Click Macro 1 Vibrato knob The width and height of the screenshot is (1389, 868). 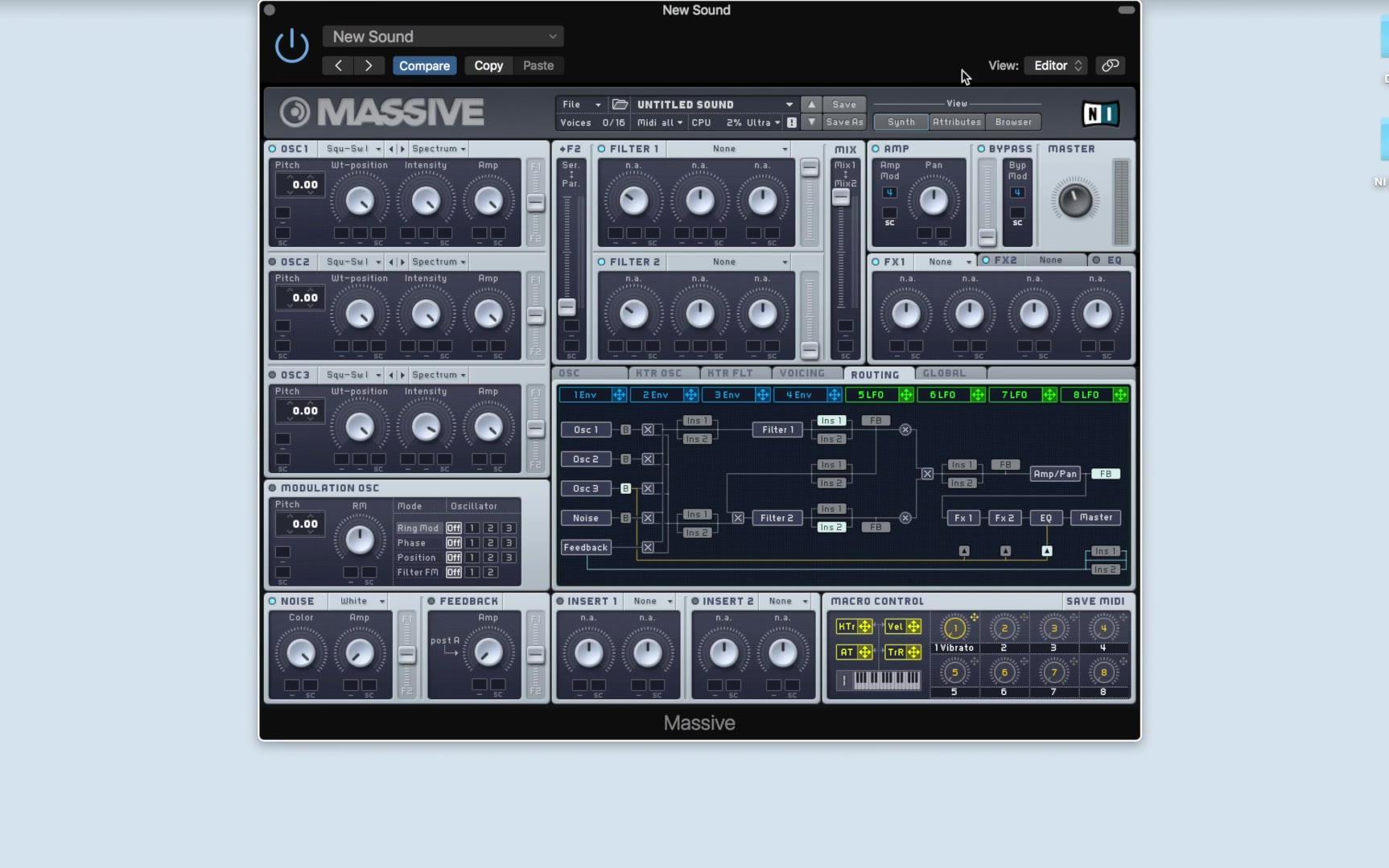point(955,627)
